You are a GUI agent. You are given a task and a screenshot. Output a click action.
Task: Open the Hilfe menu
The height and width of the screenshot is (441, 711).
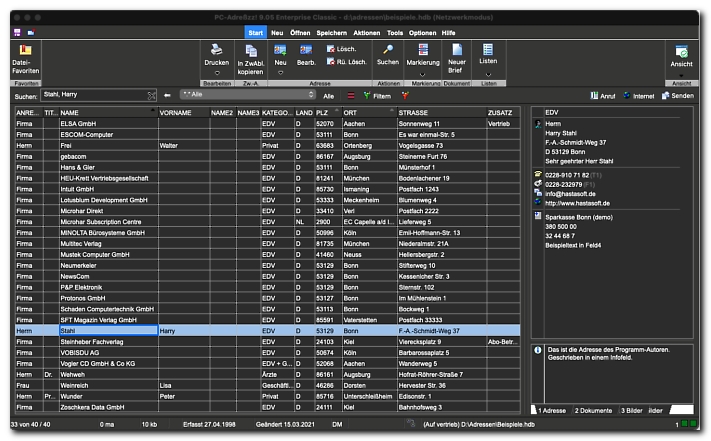[448, 33]
